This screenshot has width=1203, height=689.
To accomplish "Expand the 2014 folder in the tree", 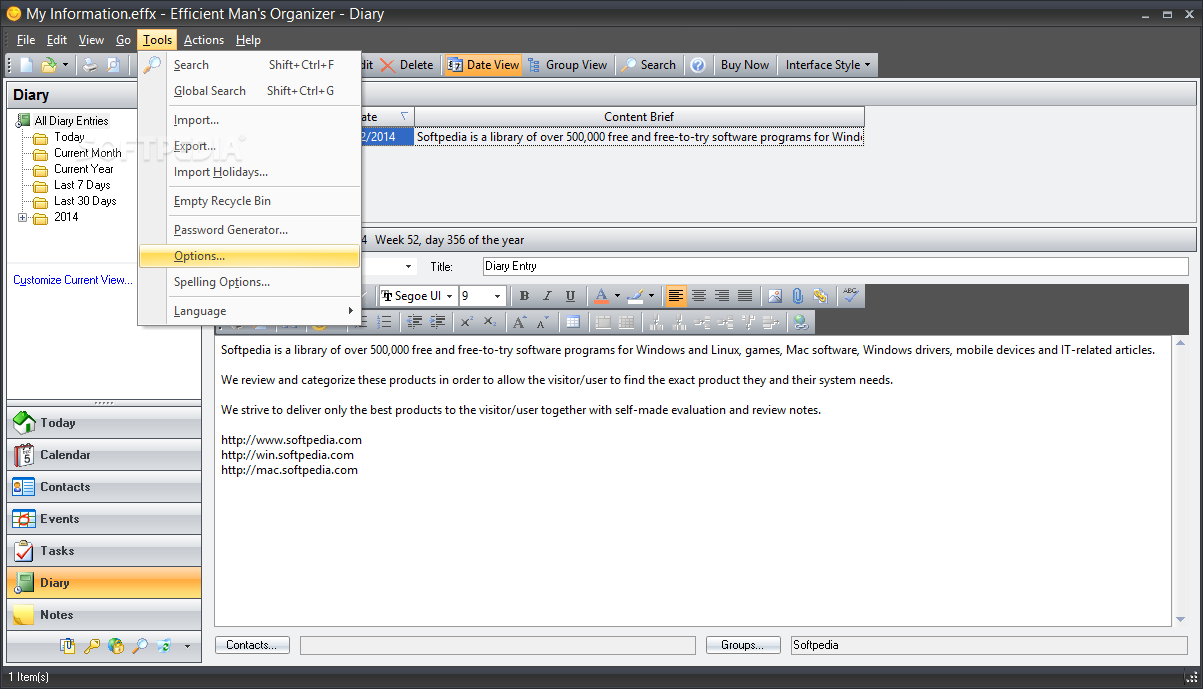I will 22,217.
